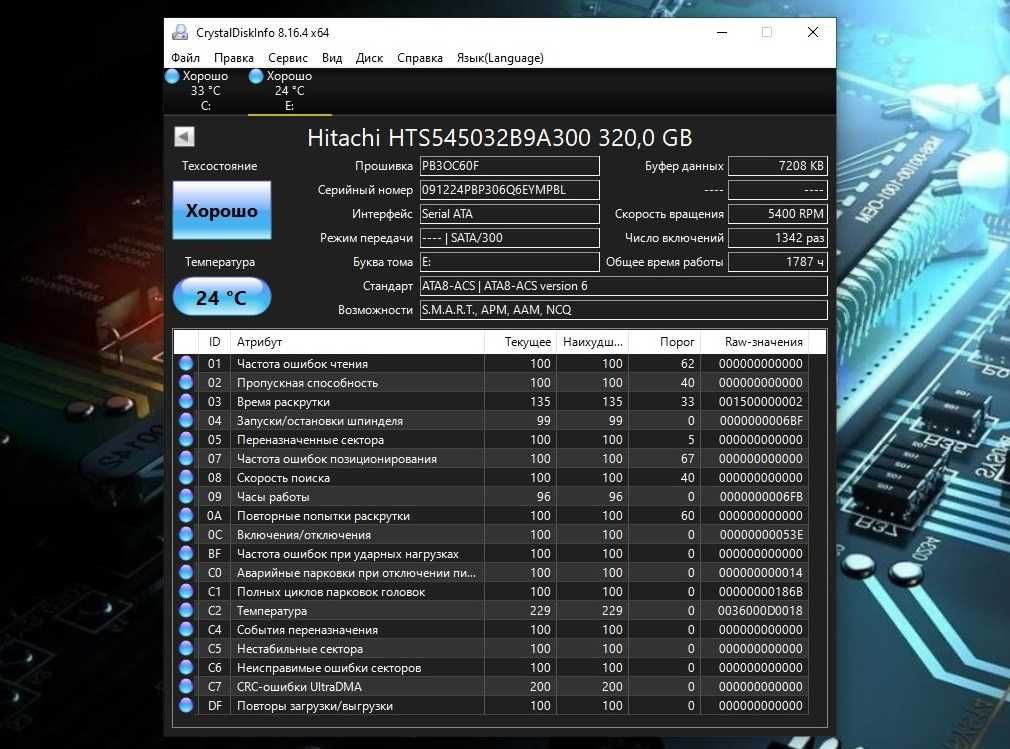The width and height of the screenshot is (1010, 749).
Task: Open the Язык(Language) menu
Action: (500, 58)
